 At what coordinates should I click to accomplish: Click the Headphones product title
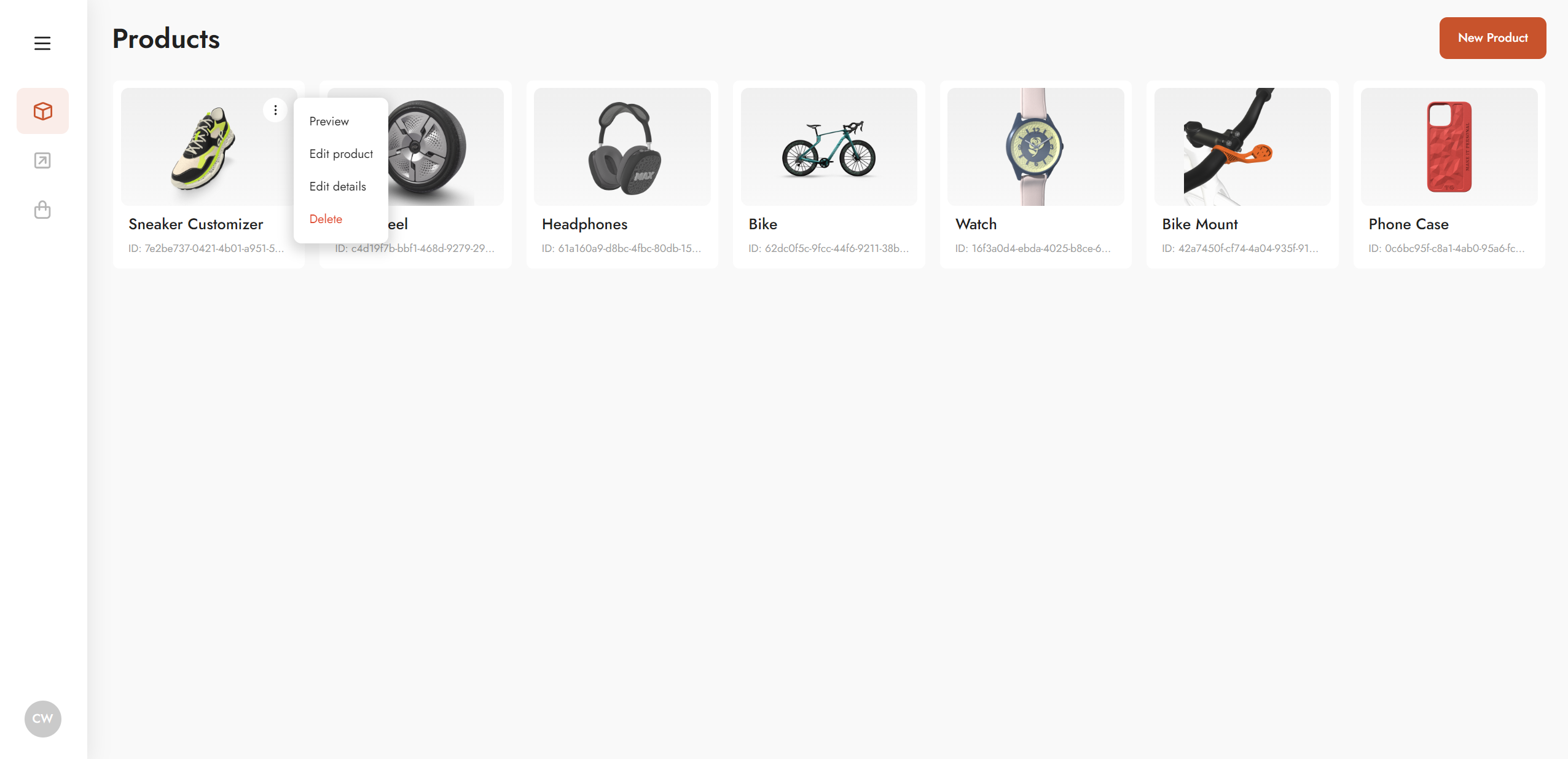click(584, 224)
